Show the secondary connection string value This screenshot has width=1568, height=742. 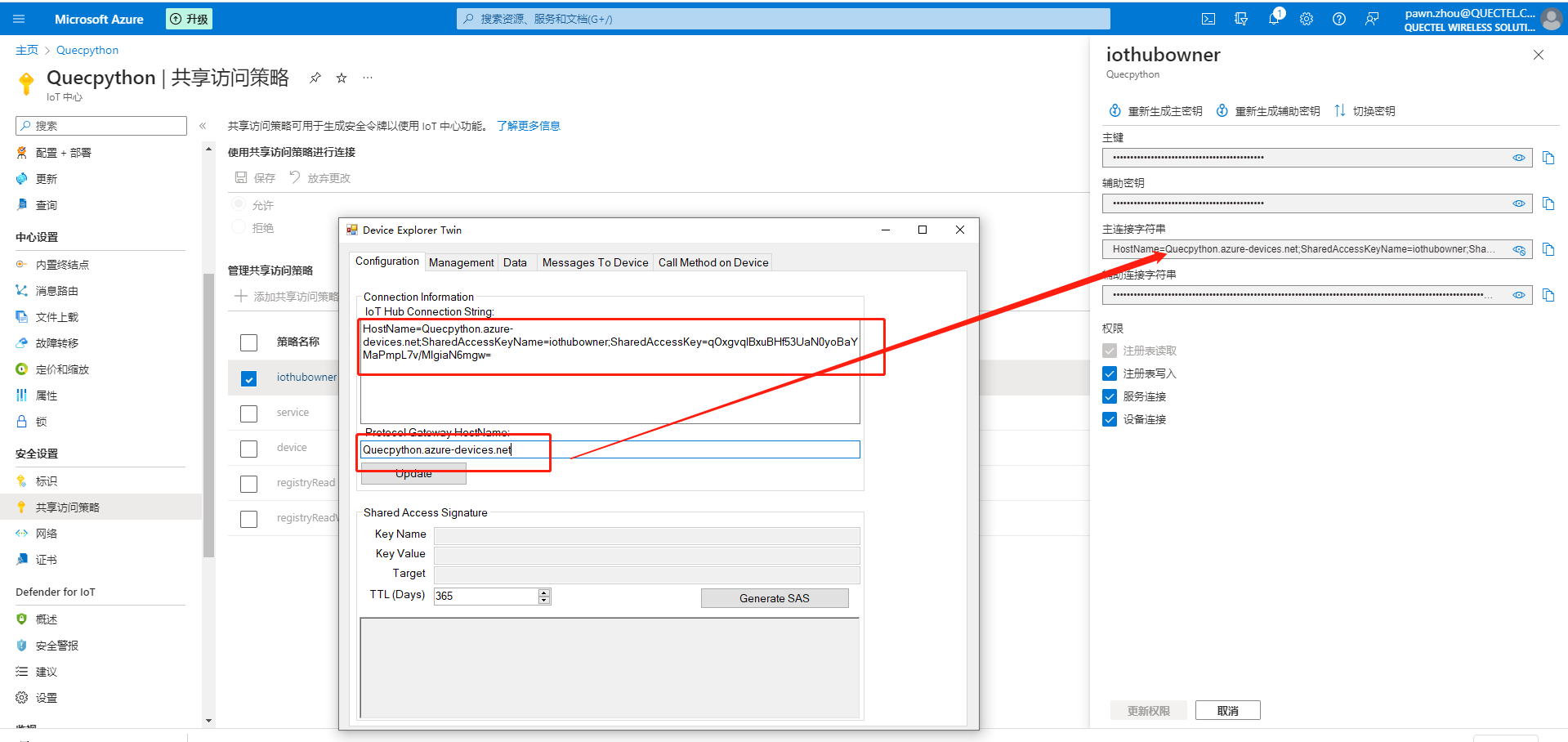(x=1519, y=295)
